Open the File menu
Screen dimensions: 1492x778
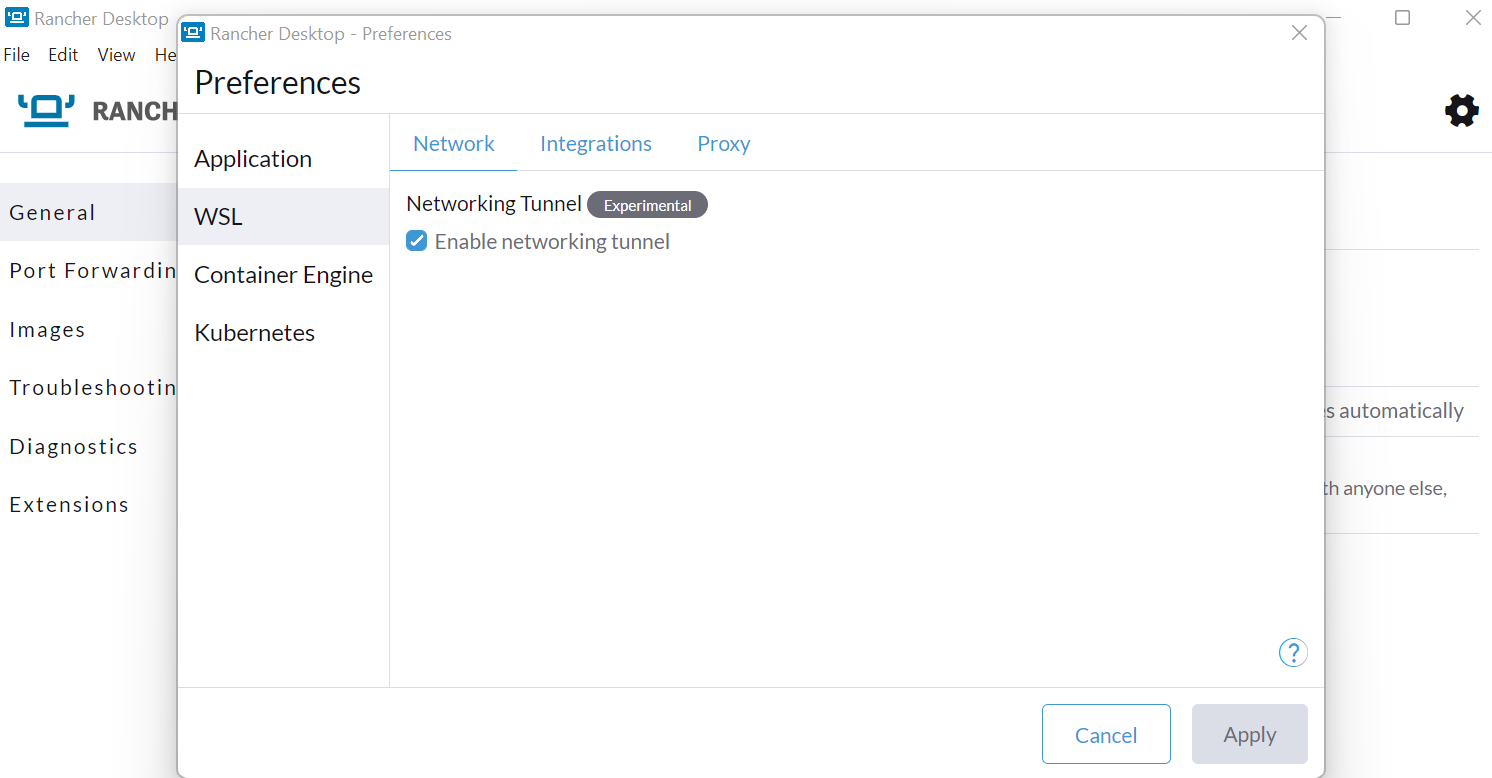(17, 55)
